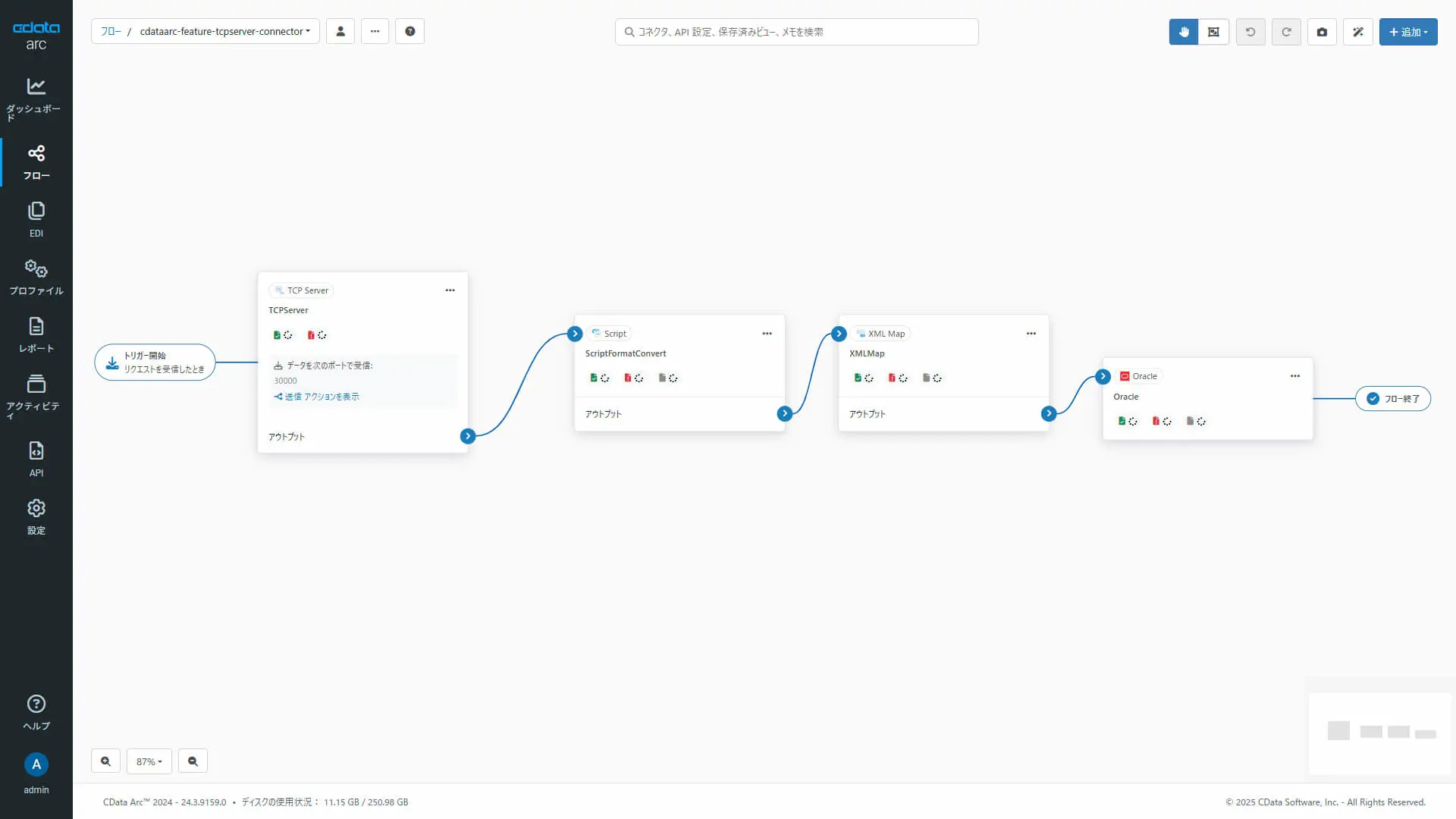The height and width of the screenshot is (819, 1456).
Task: Enable the hand pan mode
Action: [x=1184, y=32]
